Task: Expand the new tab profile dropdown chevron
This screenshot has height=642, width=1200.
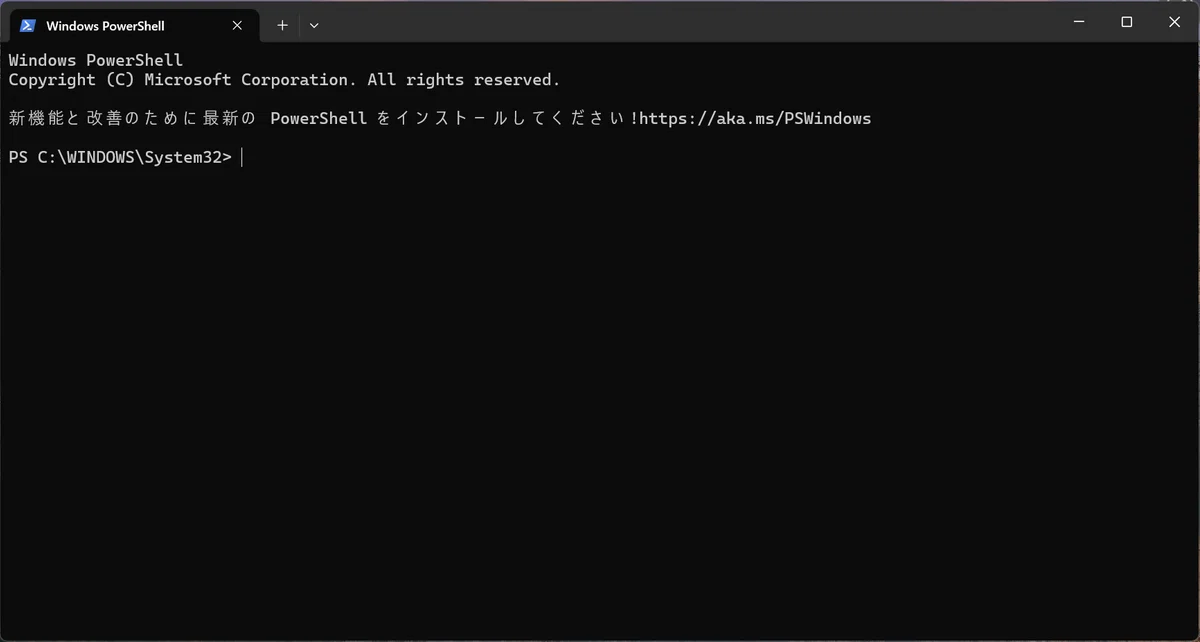Action: [x=314, y=25]
